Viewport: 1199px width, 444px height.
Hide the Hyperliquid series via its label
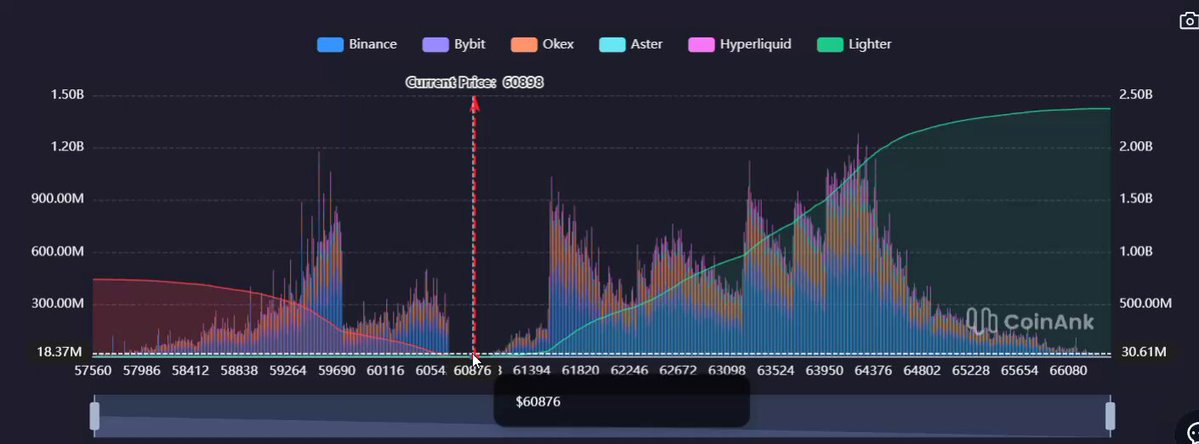(755, 44)
